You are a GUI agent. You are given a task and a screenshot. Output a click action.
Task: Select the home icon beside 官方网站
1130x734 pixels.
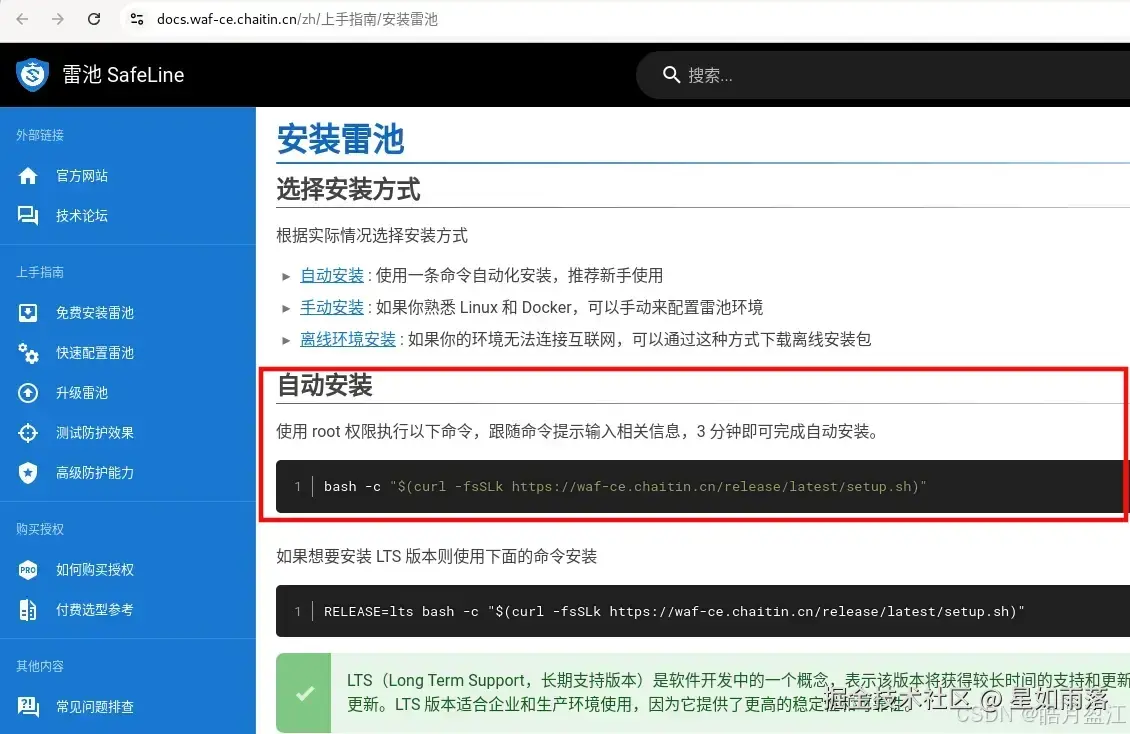coord(27,175)
